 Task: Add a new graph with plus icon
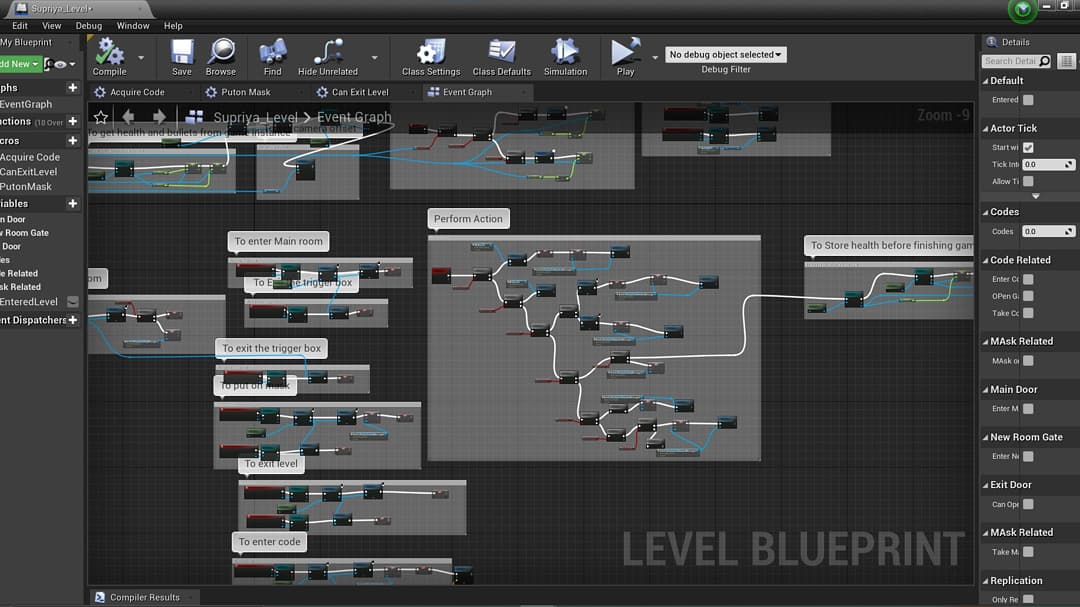click(72, 88)
